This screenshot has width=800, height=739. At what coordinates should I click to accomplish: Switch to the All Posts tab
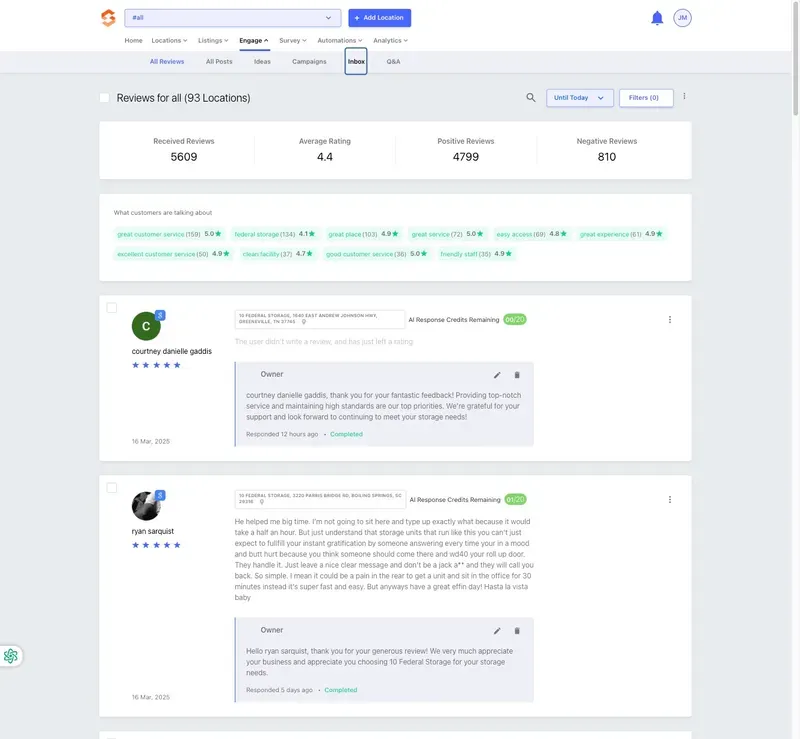[x=219, y=61]
